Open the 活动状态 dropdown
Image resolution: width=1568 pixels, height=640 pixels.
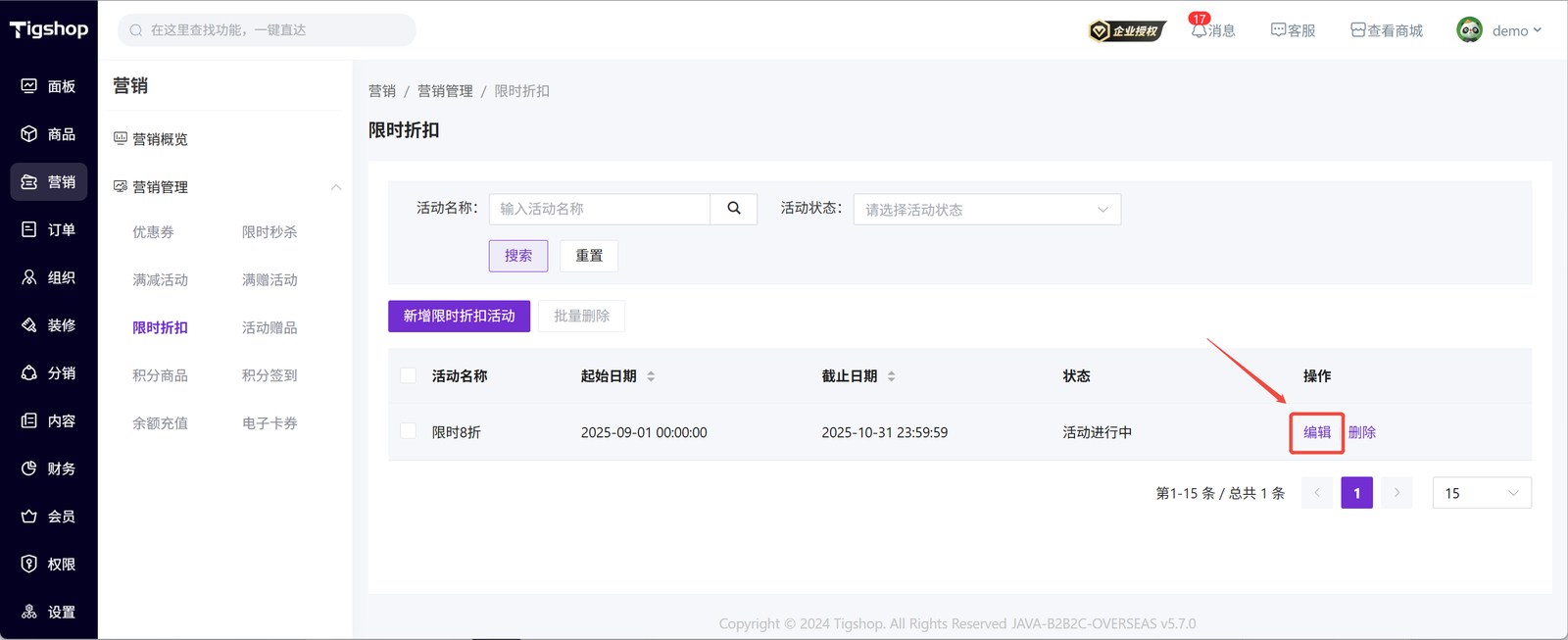click(x=986, y=210)
